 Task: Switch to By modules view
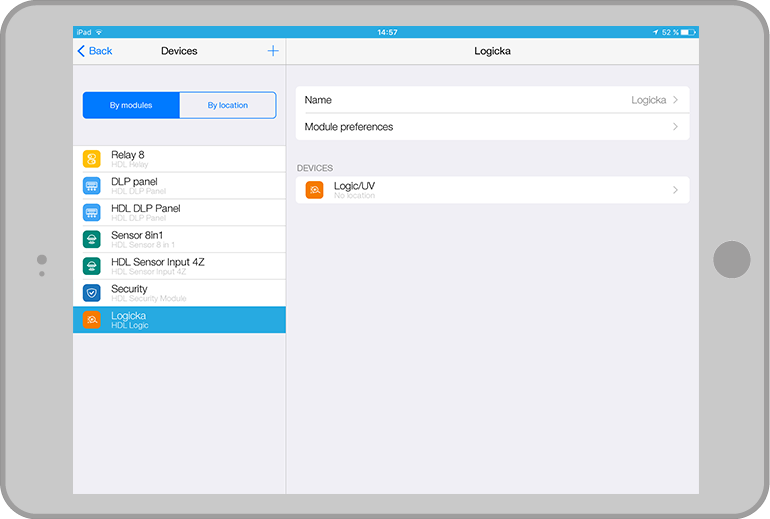[131, 105]
